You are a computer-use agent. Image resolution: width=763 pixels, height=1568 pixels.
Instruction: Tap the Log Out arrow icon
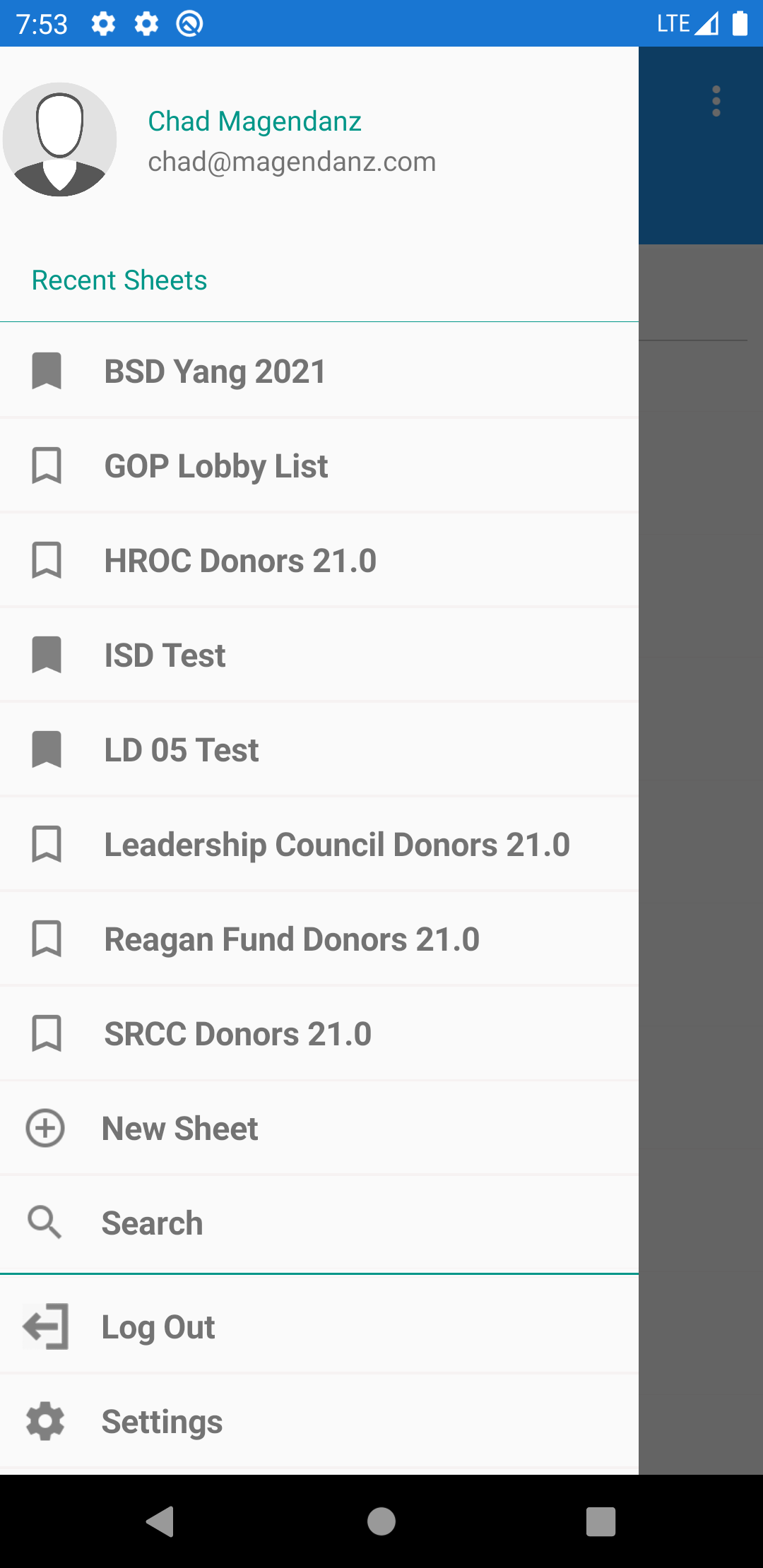[x=47, y=1326]
